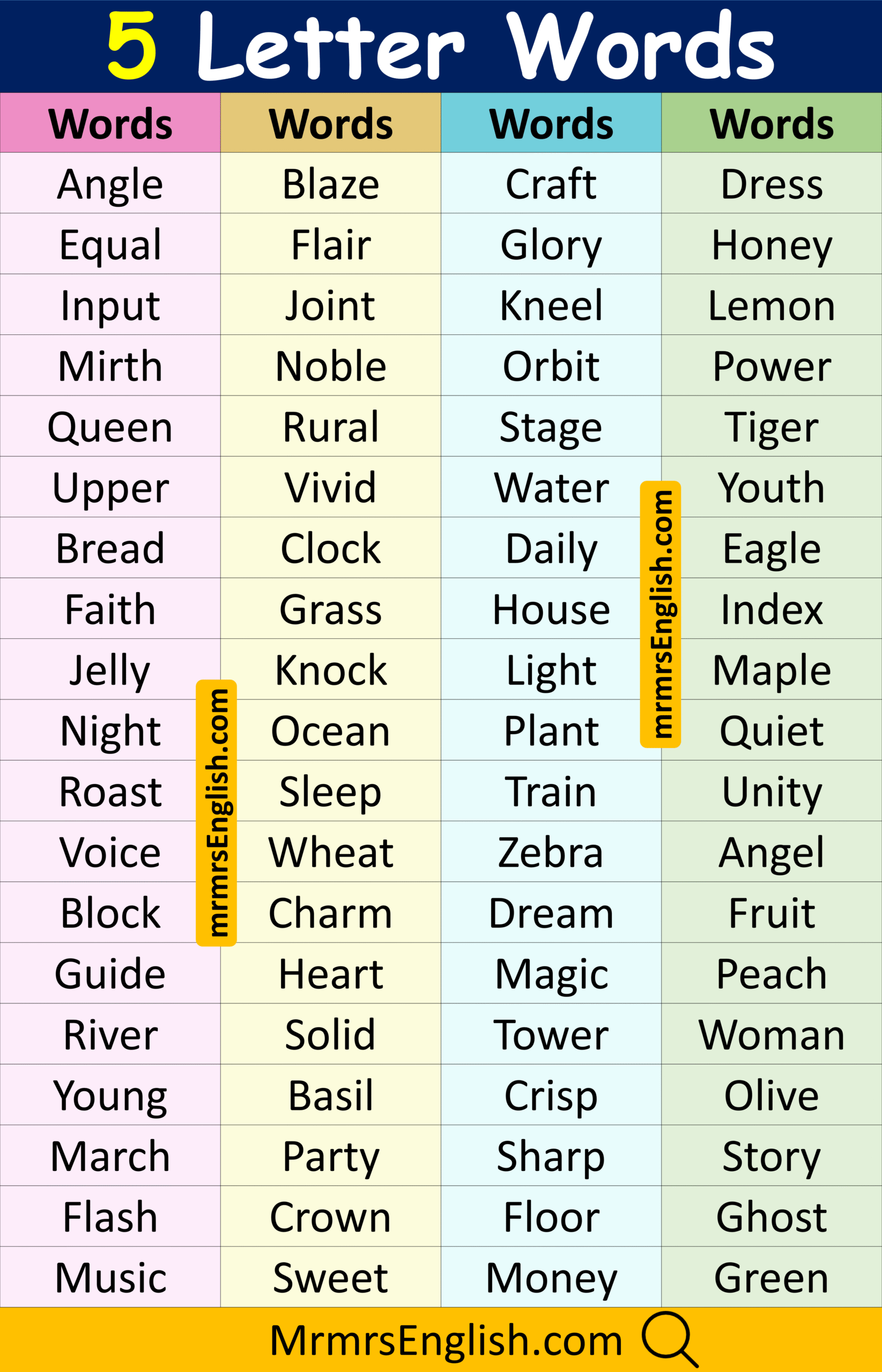
Task: Pick the word Honey
Action: pos(772,245)
